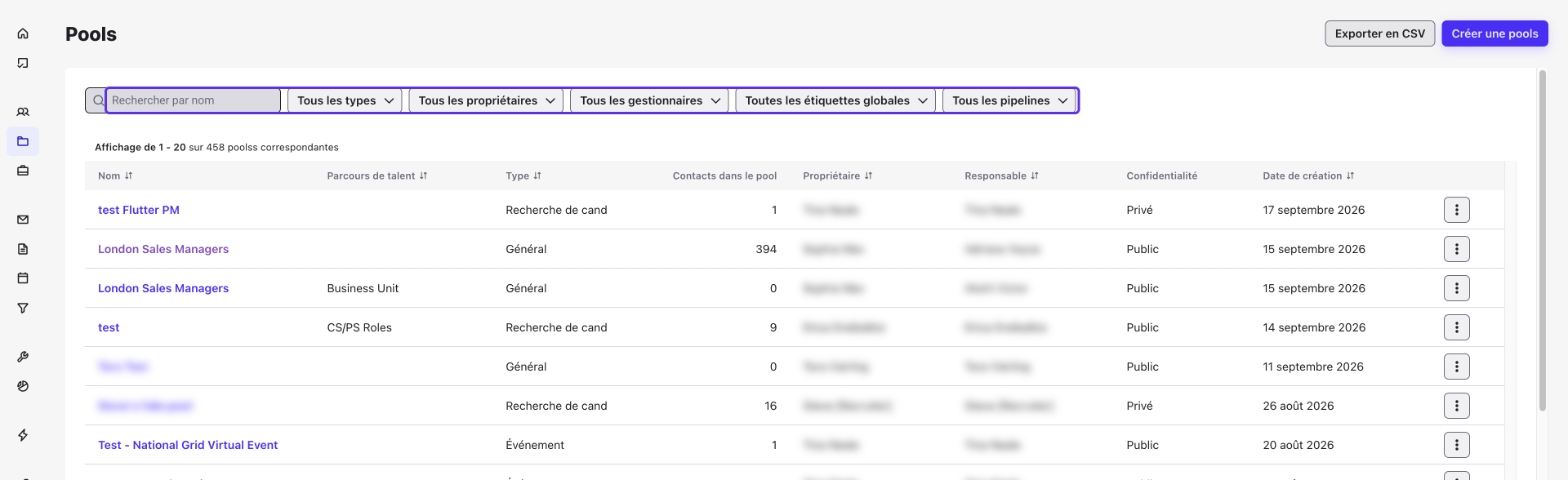Expand the Tous les gestionnaires dropdown
The image size is (1568, 480).
650,100
